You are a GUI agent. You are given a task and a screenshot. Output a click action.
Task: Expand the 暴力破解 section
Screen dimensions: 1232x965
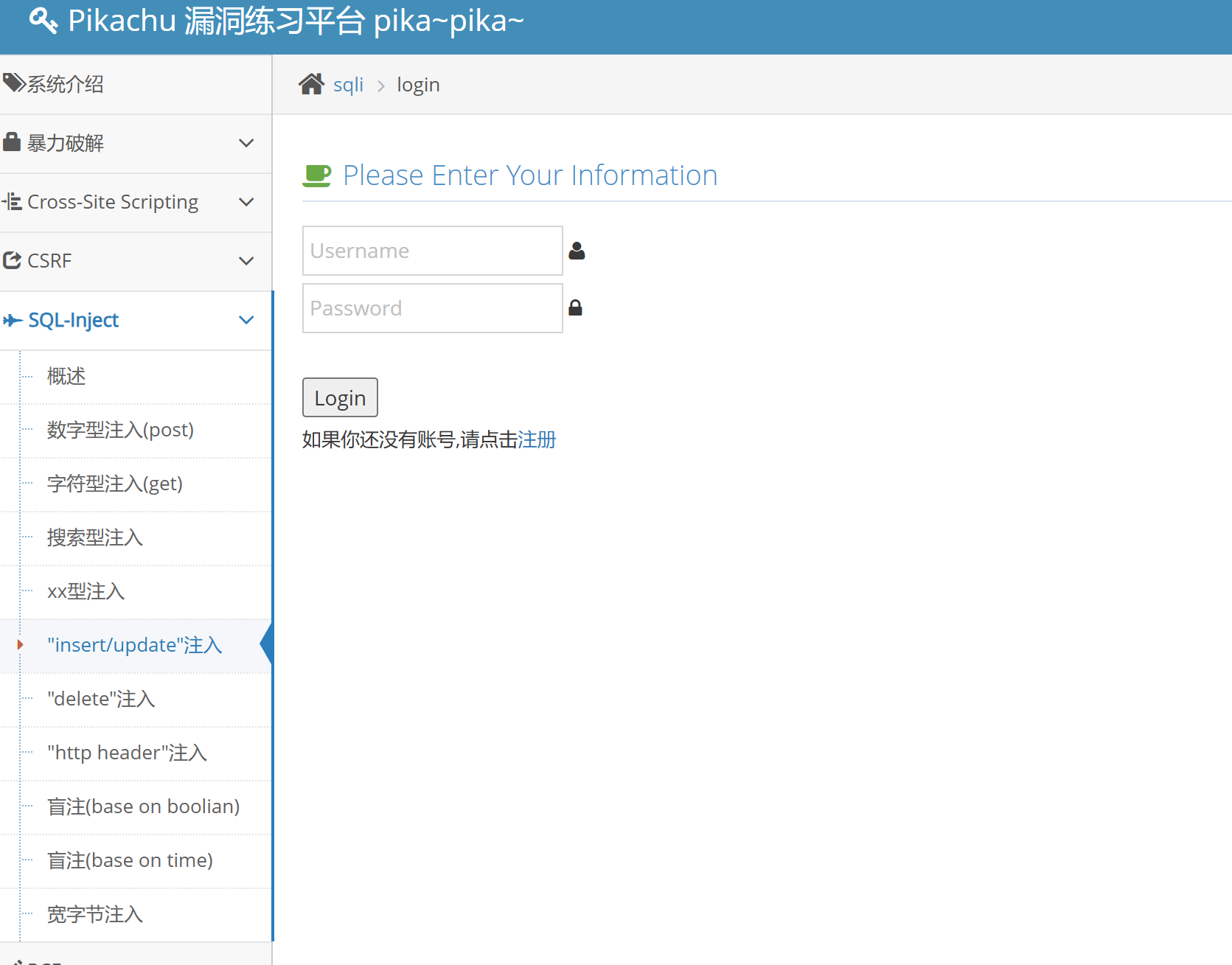(x=246, y=143)
